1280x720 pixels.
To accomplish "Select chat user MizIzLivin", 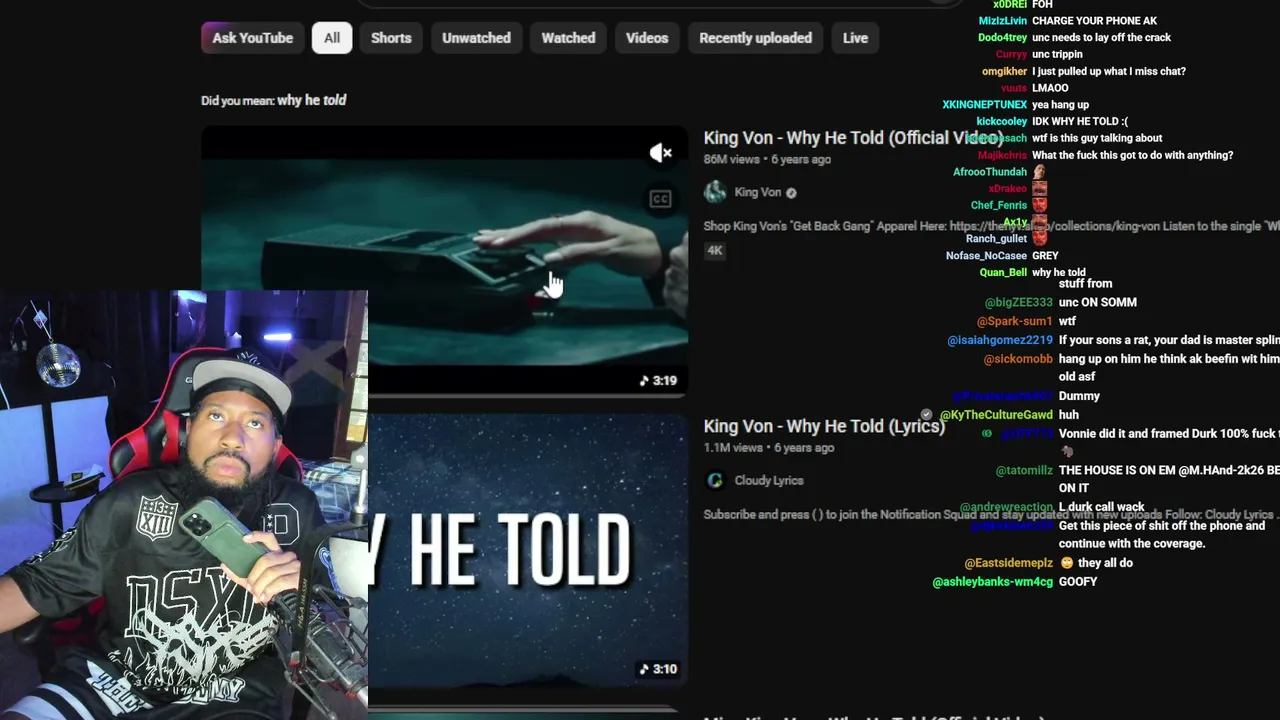I will (x=1003, y=21).
